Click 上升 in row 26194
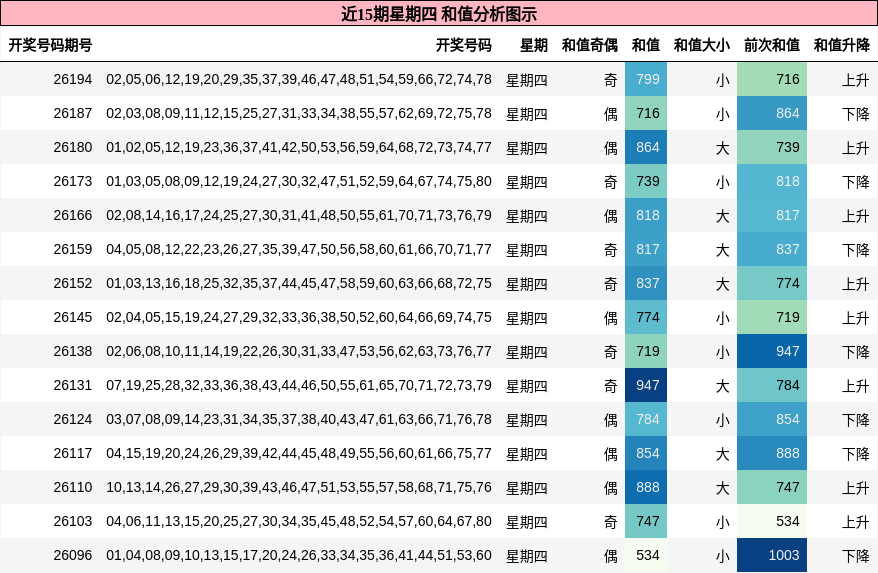Image resolution: width=878 pixels, height=573 pixels. 856,80
